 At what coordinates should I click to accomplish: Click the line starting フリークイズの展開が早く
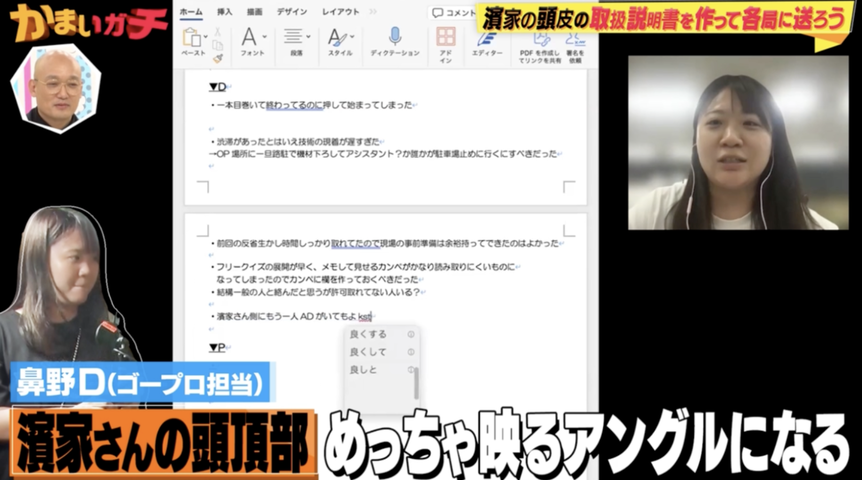[363, 267]
